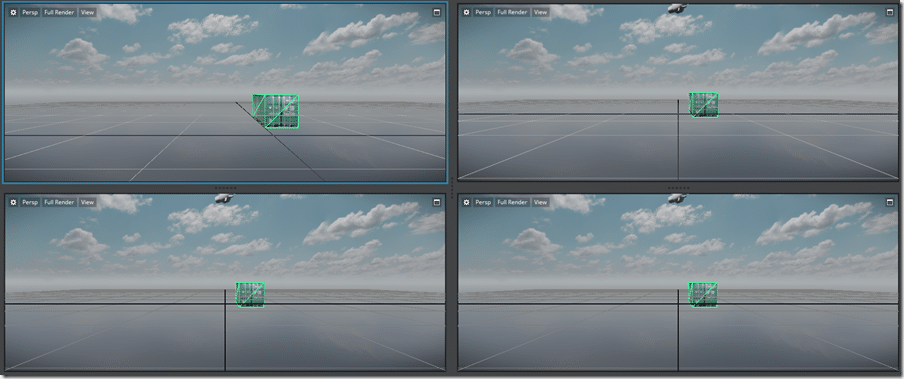Open Full Render menu in bottom-right viewport
The width and height of the screenshot is (904, 379).
(x=513, y=202)
